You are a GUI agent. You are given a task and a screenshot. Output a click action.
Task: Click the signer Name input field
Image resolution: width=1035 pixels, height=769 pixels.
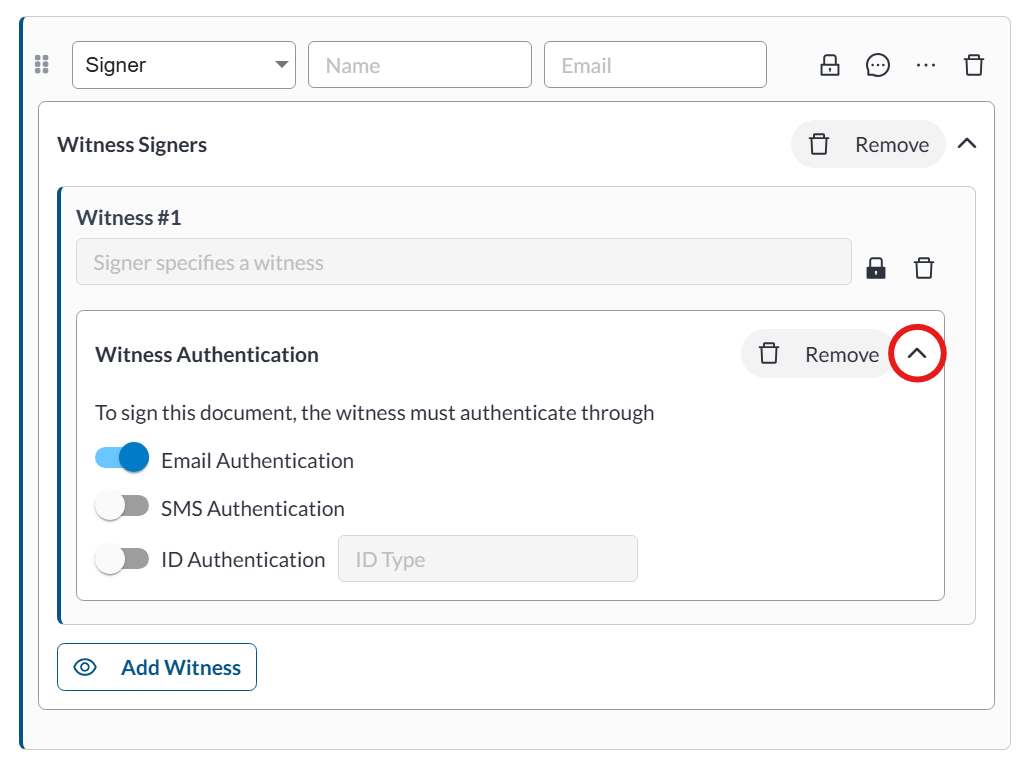(420, 65)
